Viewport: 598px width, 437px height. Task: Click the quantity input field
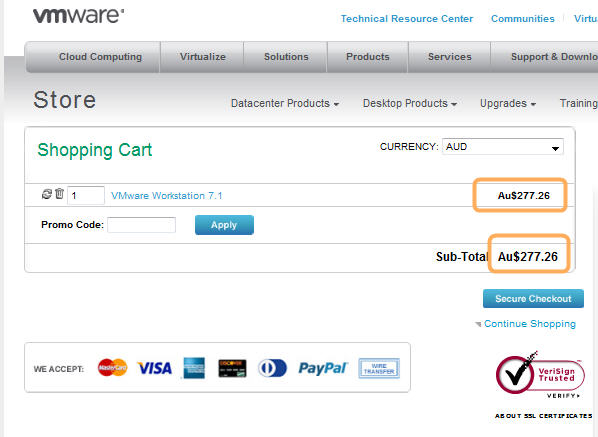(x=86, y=195)
